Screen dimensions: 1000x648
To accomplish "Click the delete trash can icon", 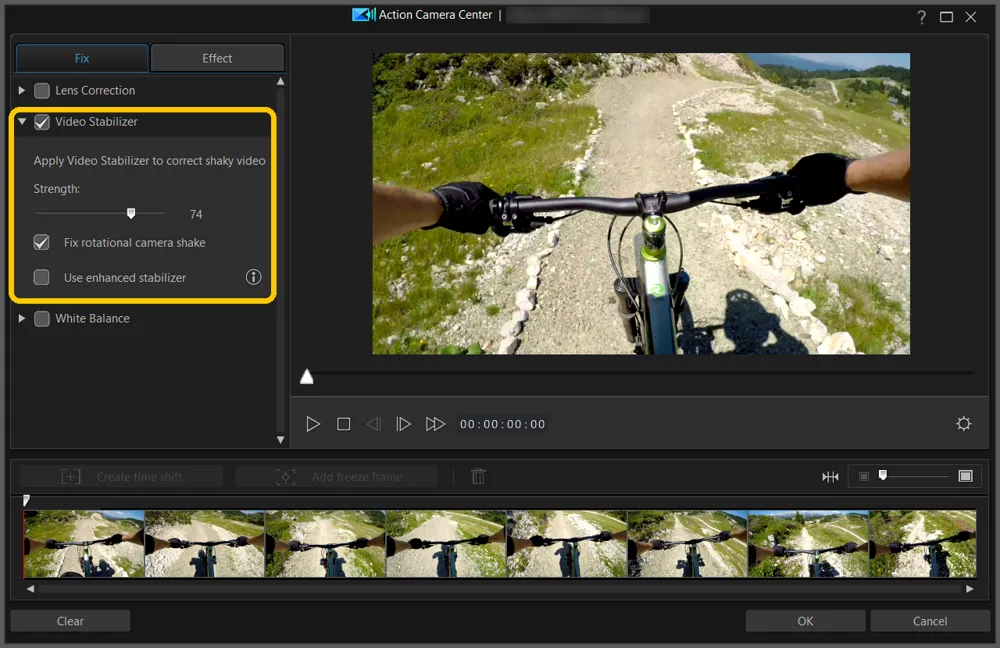I will [478, 476].
